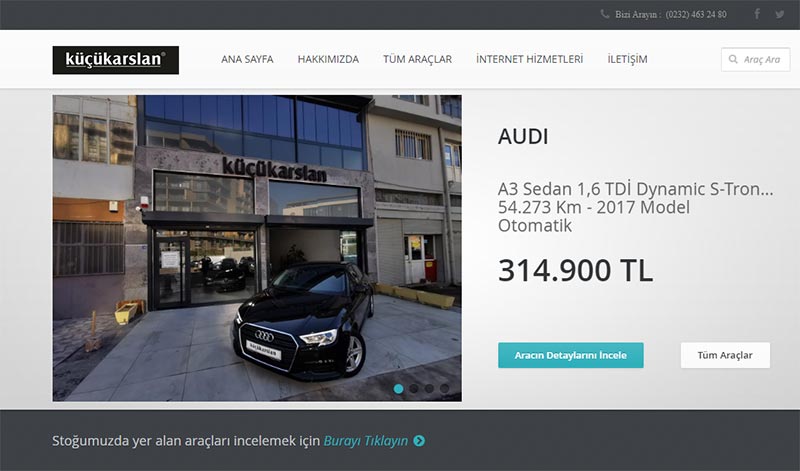The width and height of the screenshot is (800, 471).
Task: Open the Twitter icon in top bar
Action: [x=780, y=14]
